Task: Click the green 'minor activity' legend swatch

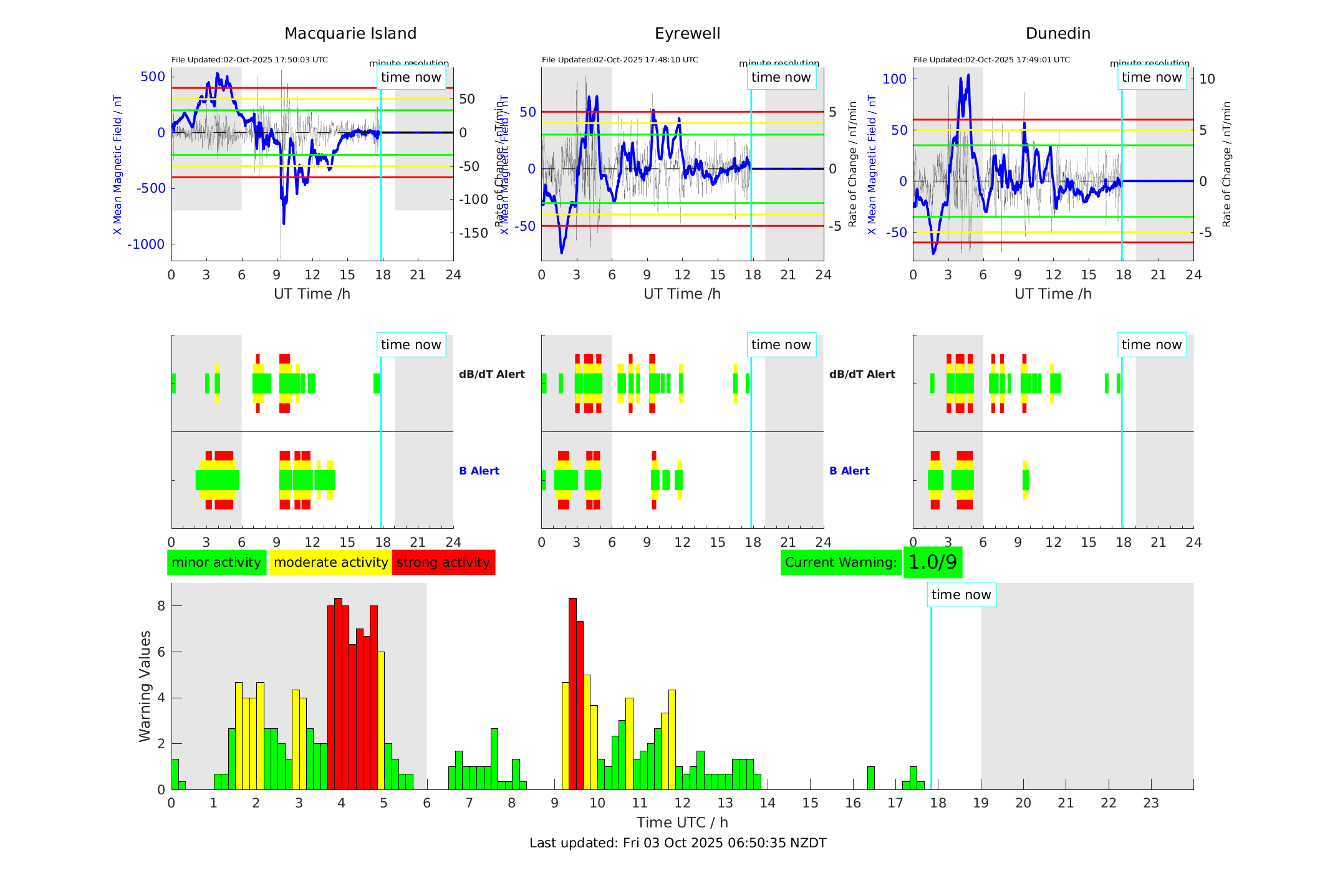Action: 216,562
